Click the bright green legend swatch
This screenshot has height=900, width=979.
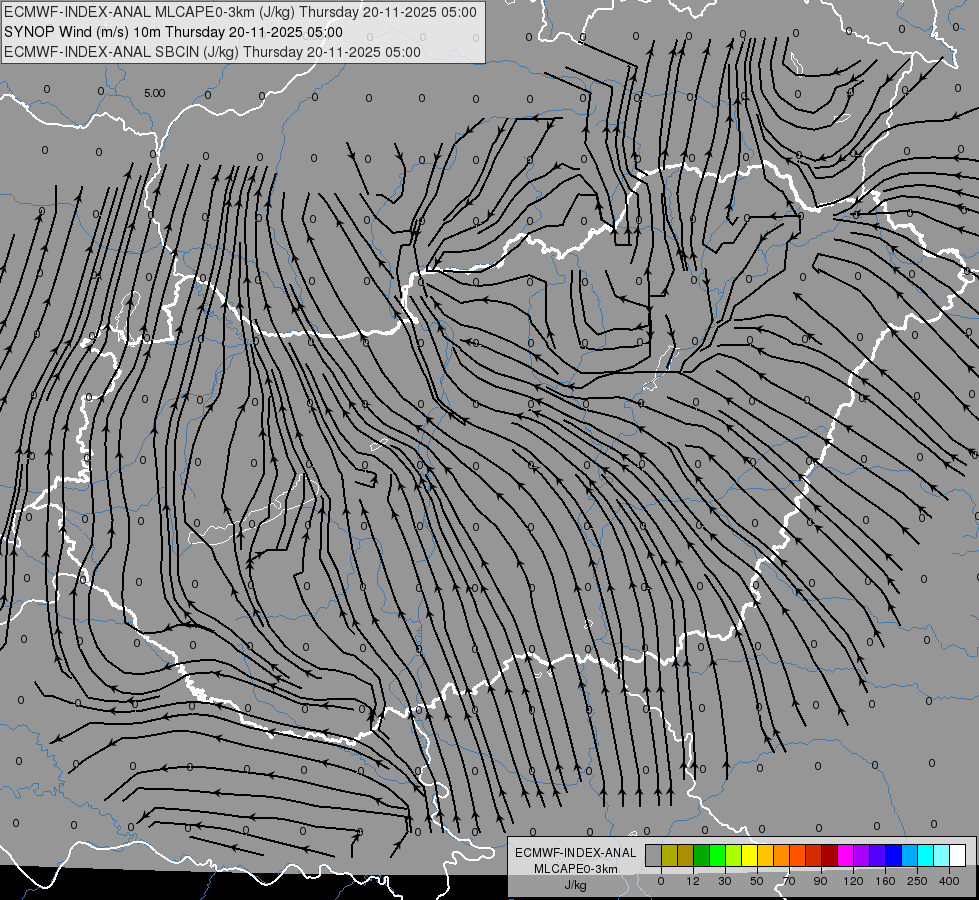tap(717, 855)
